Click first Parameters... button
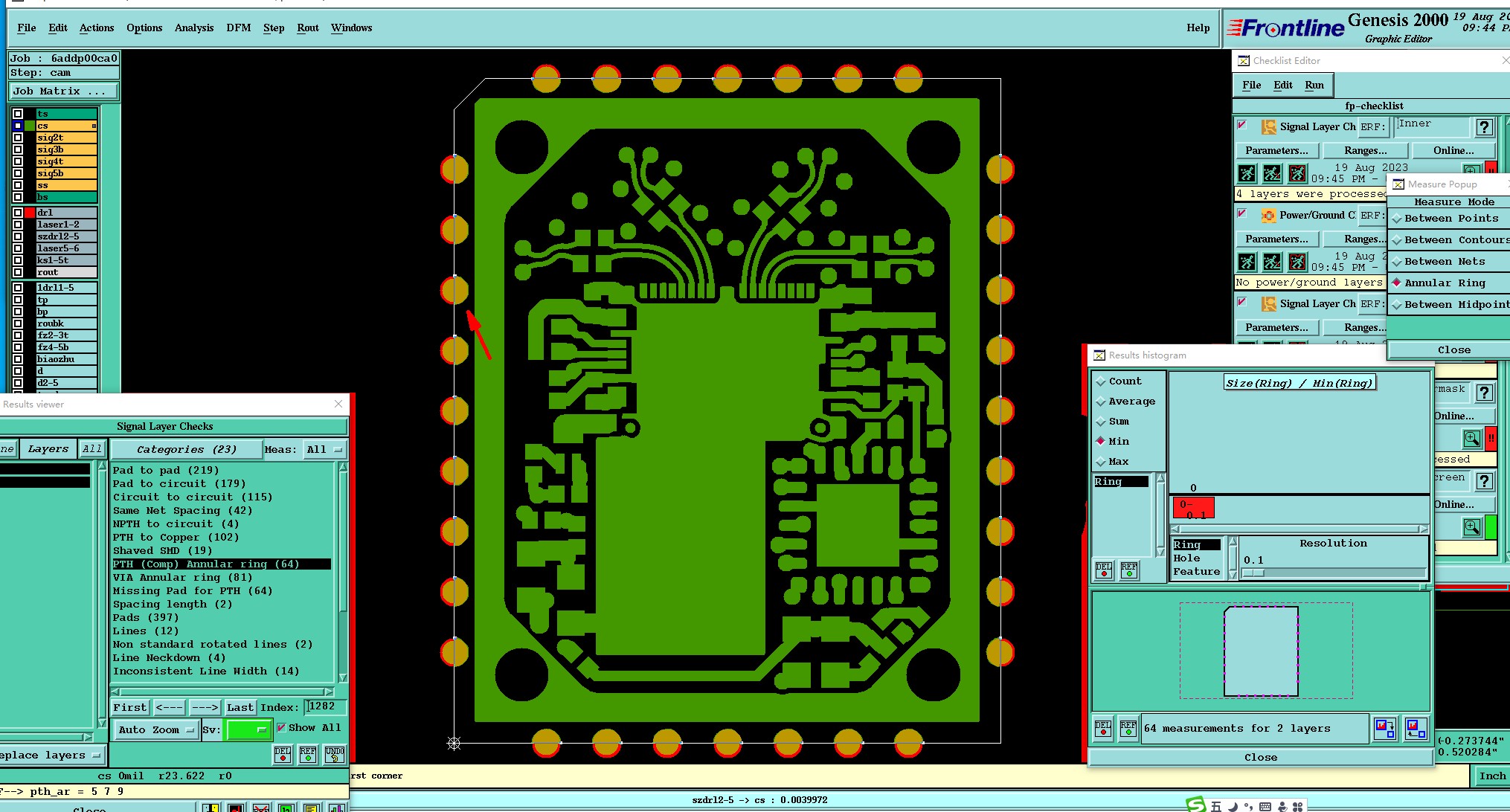 tap(1276, 151)
